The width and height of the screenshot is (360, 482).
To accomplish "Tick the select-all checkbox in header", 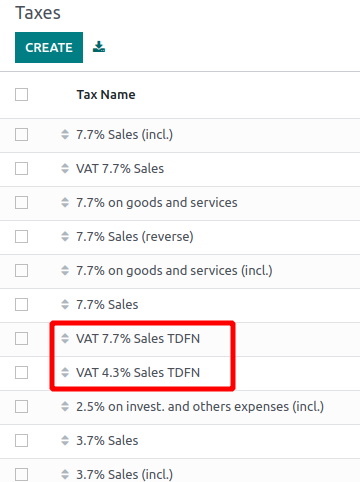I will point(21,94).
